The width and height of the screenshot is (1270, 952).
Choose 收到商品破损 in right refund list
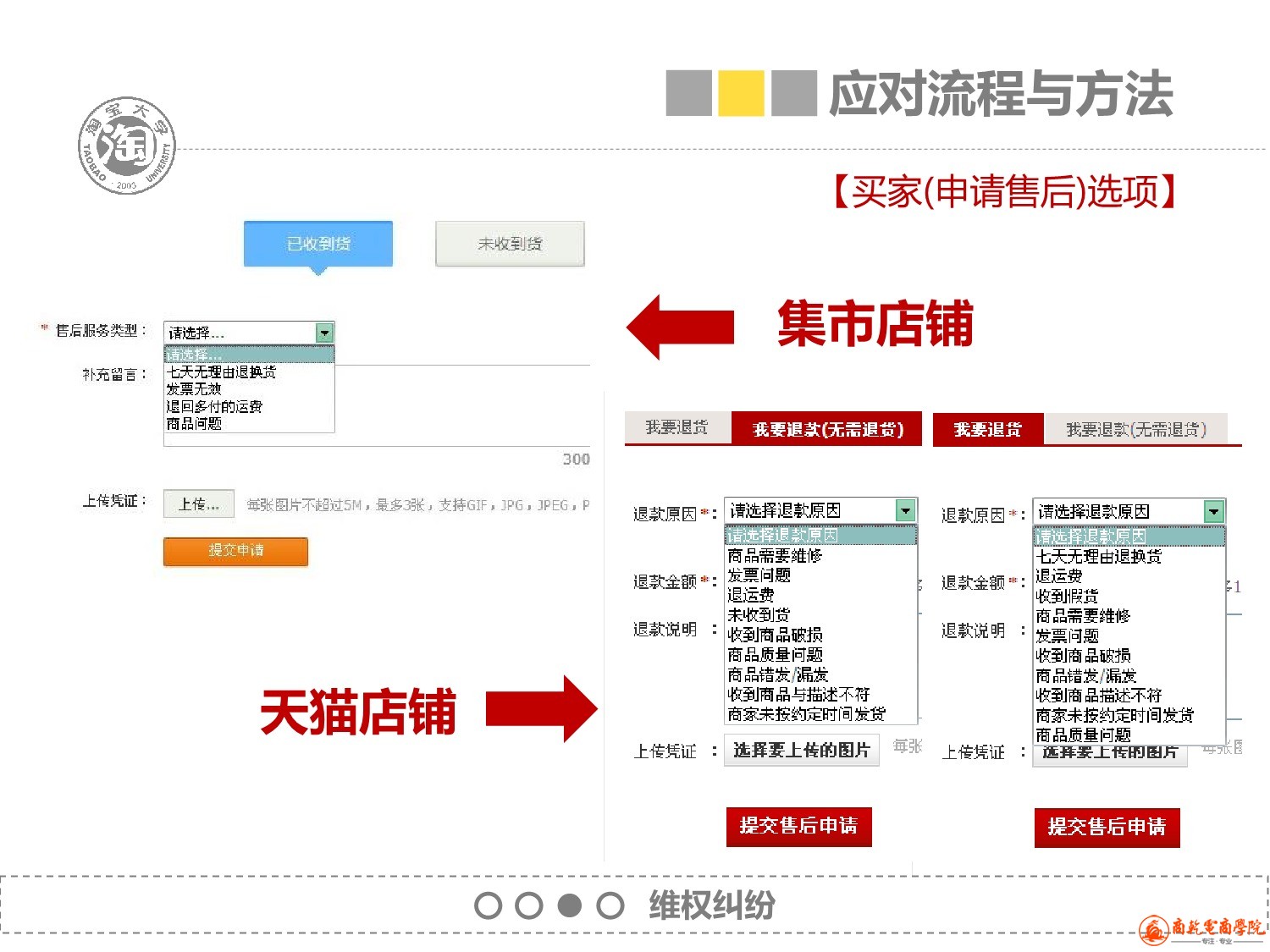click(1129, 656)
